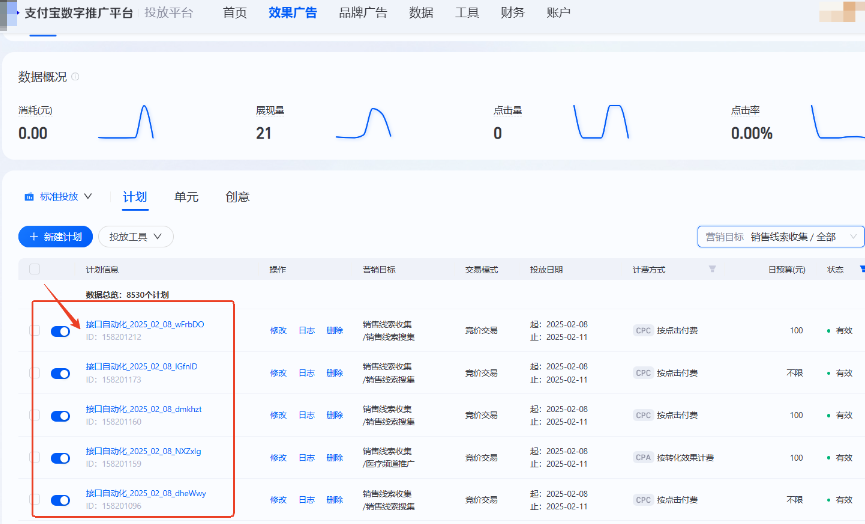
Task: Click 删除 for plan ID 158201212
Action: [335, 330]
